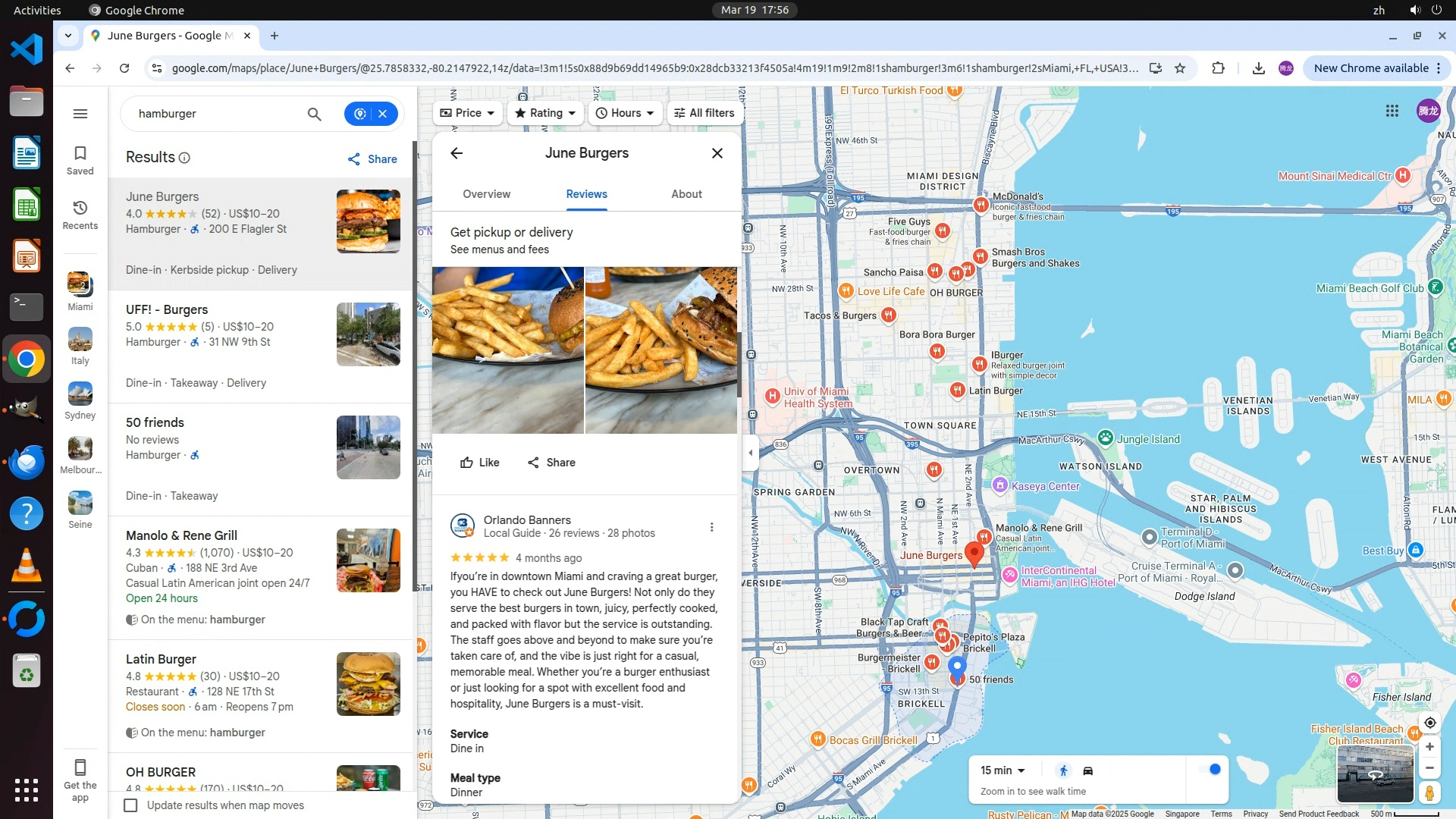This screenshot has height=819, width=1456.
Task: Expand the Rating filter dropdown
Action: pyautogui.click(x=545, y=113)
